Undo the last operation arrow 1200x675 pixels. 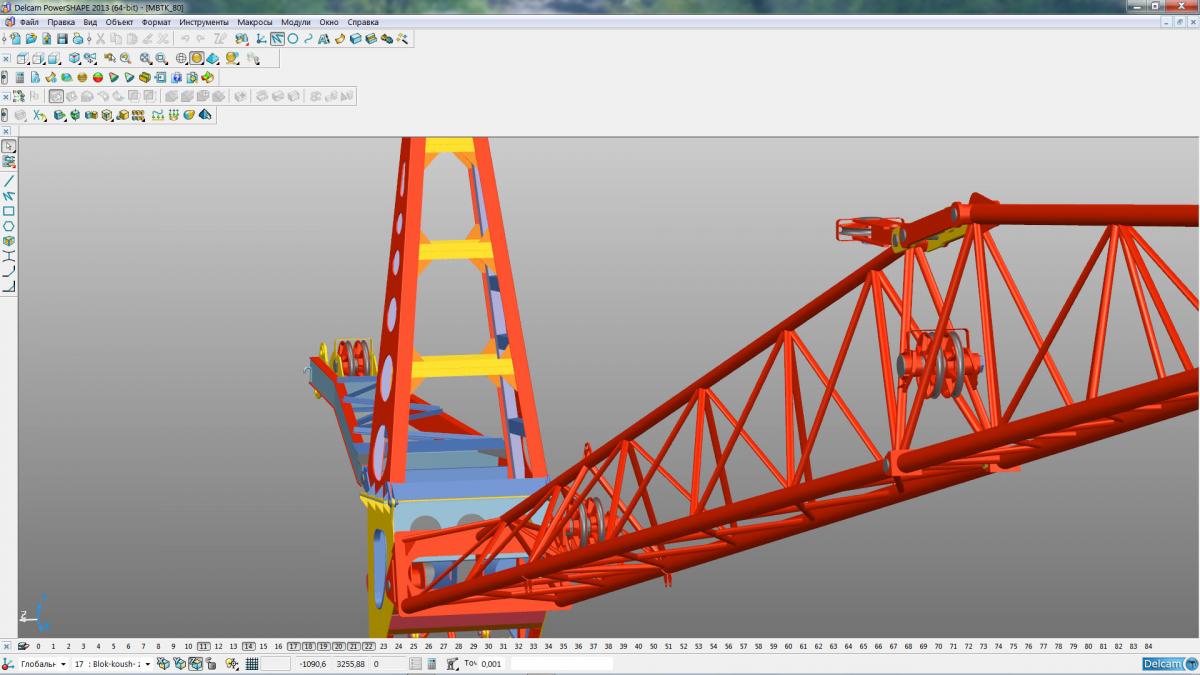click(185, 39)
